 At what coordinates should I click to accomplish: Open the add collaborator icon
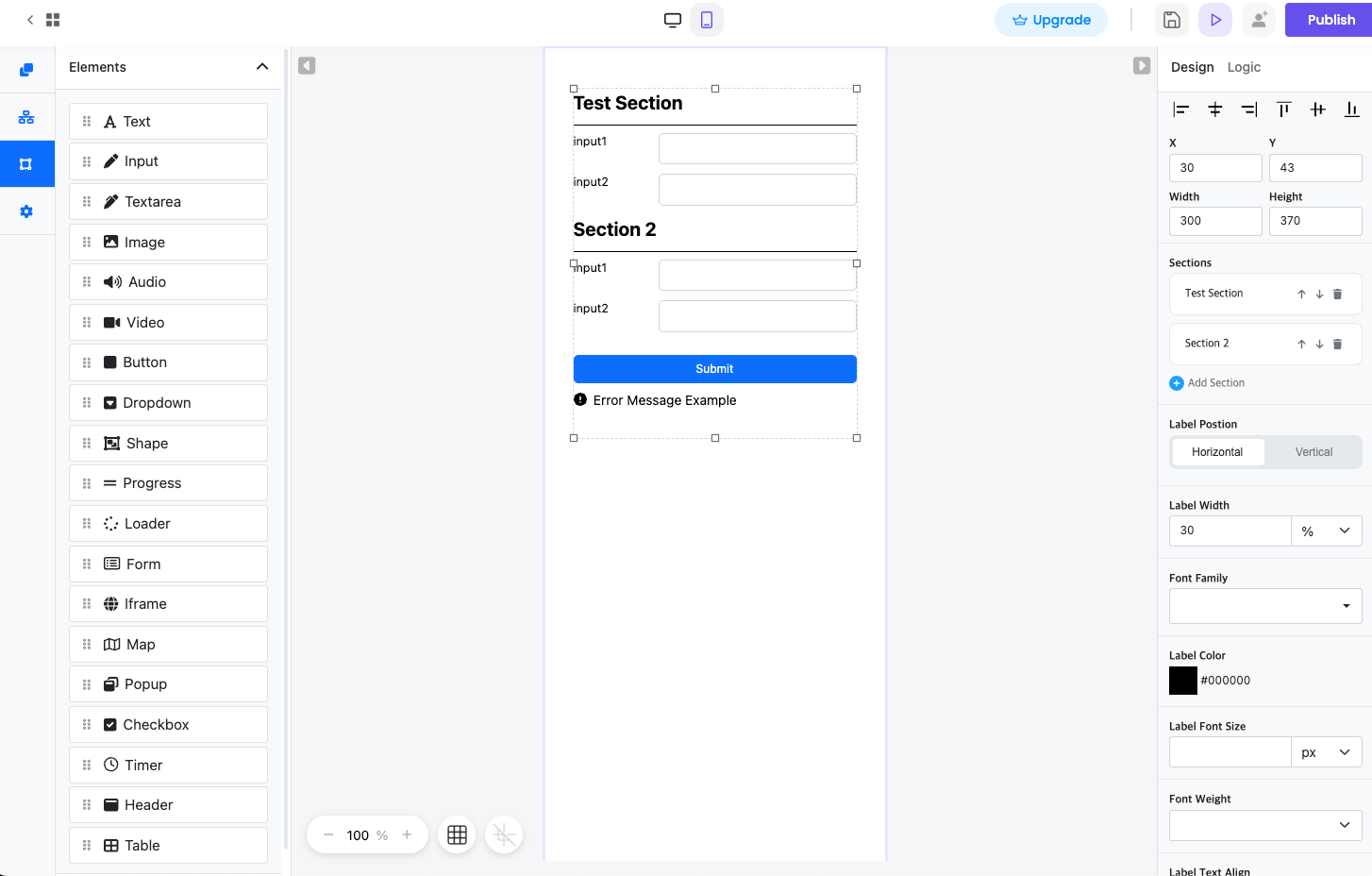click(1259, 20)
